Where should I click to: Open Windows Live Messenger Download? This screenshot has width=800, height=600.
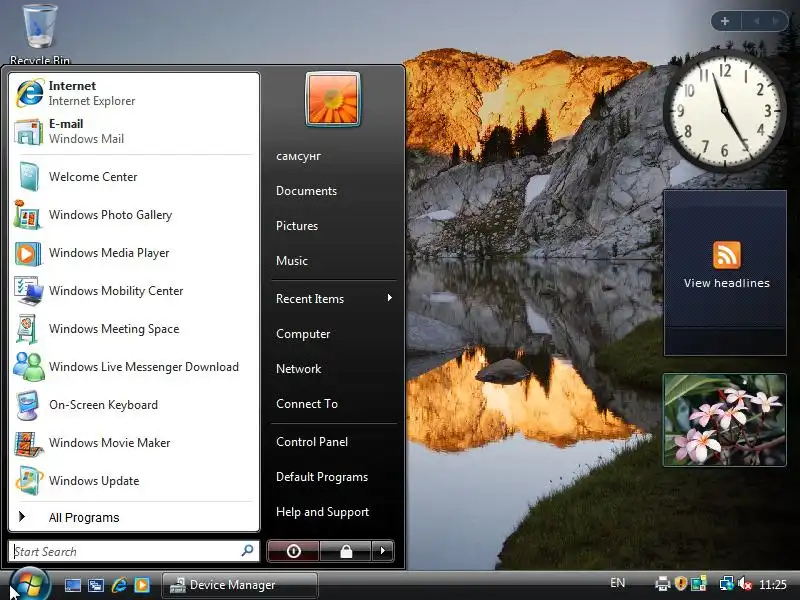[134, 367]
